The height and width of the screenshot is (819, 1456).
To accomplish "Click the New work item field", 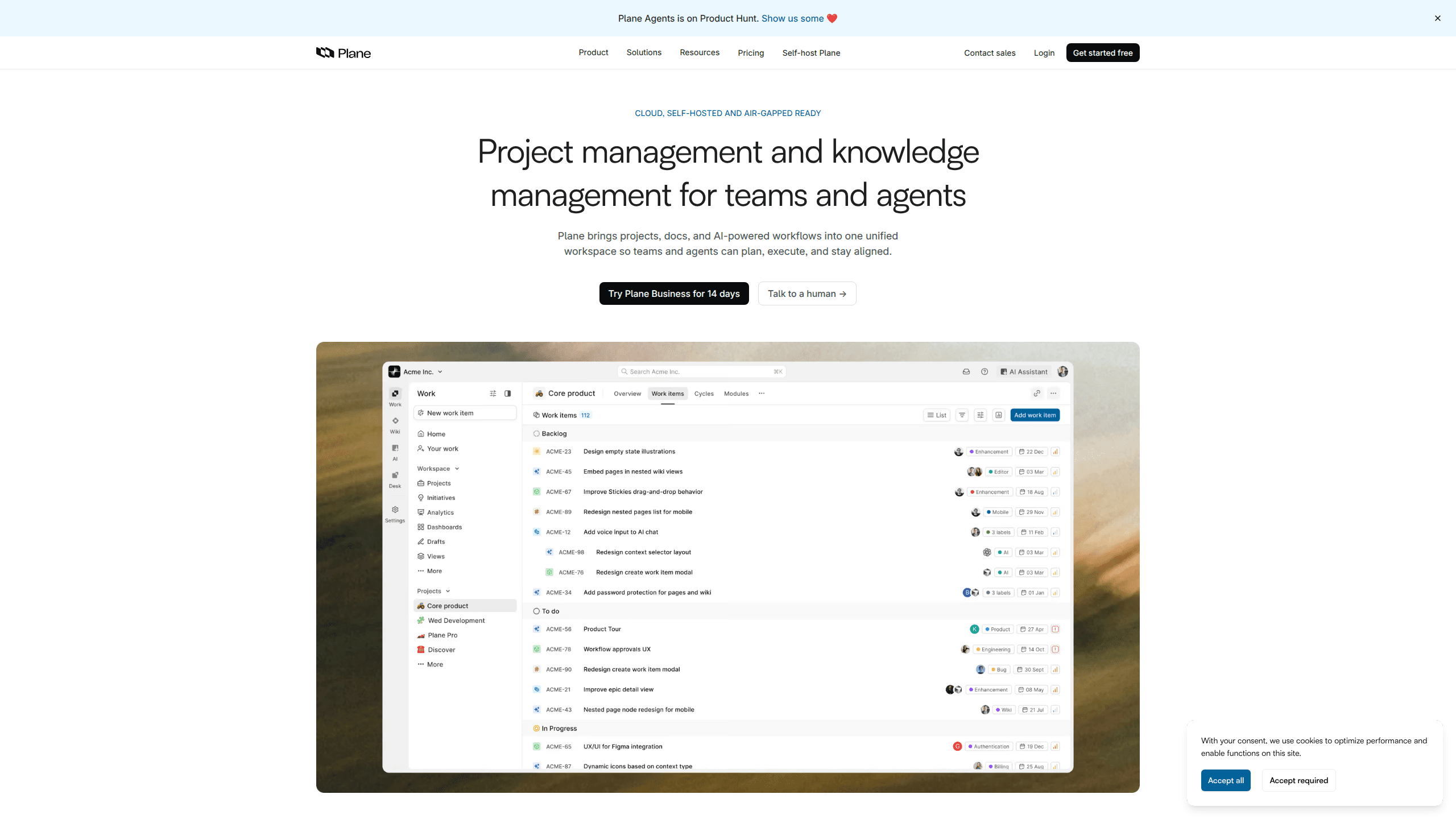I will click(x=465, y=413).
